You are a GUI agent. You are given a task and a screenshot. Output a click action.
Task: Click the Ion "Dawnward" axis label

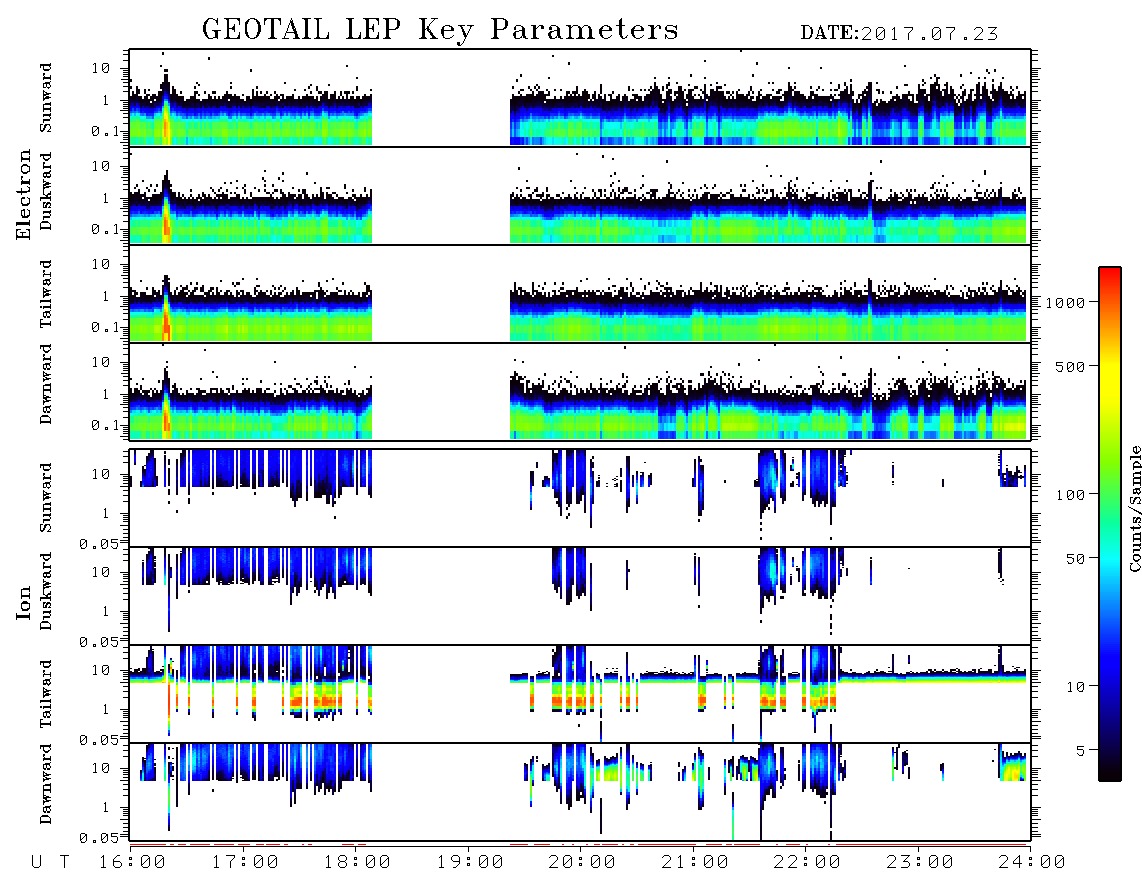(46, 783)
